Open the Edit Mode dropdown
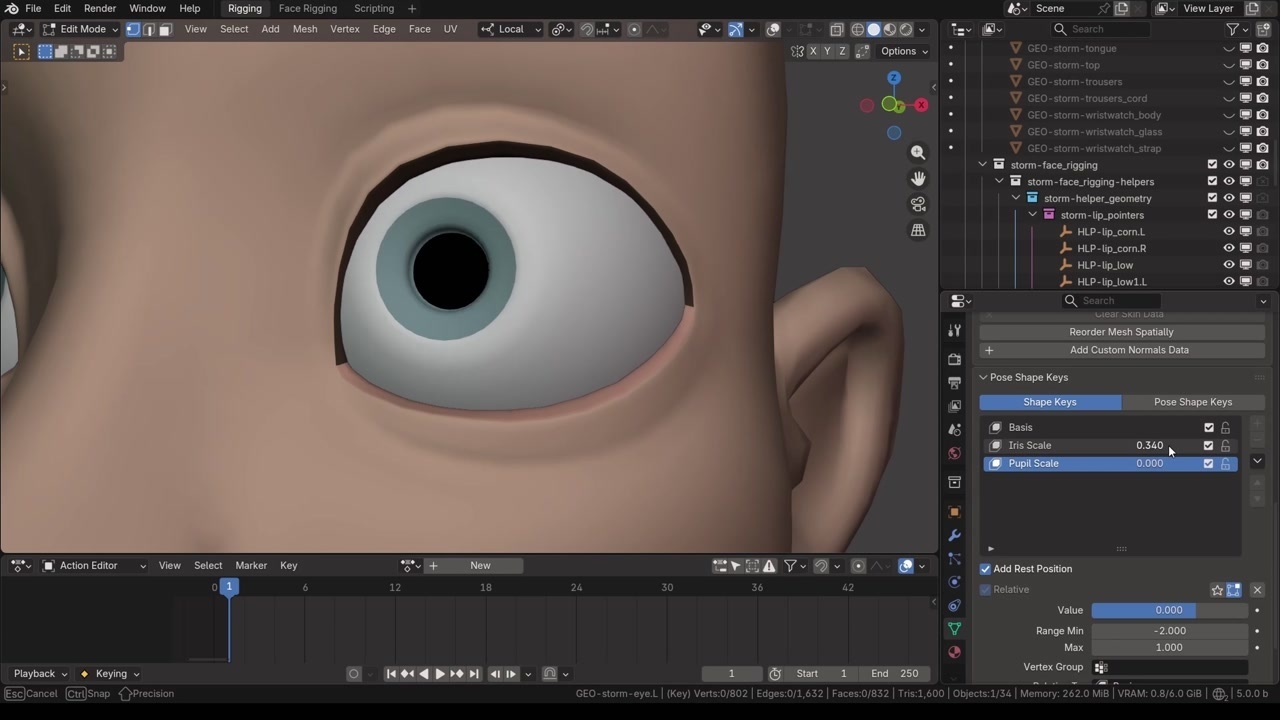 (x=80, y=29)
